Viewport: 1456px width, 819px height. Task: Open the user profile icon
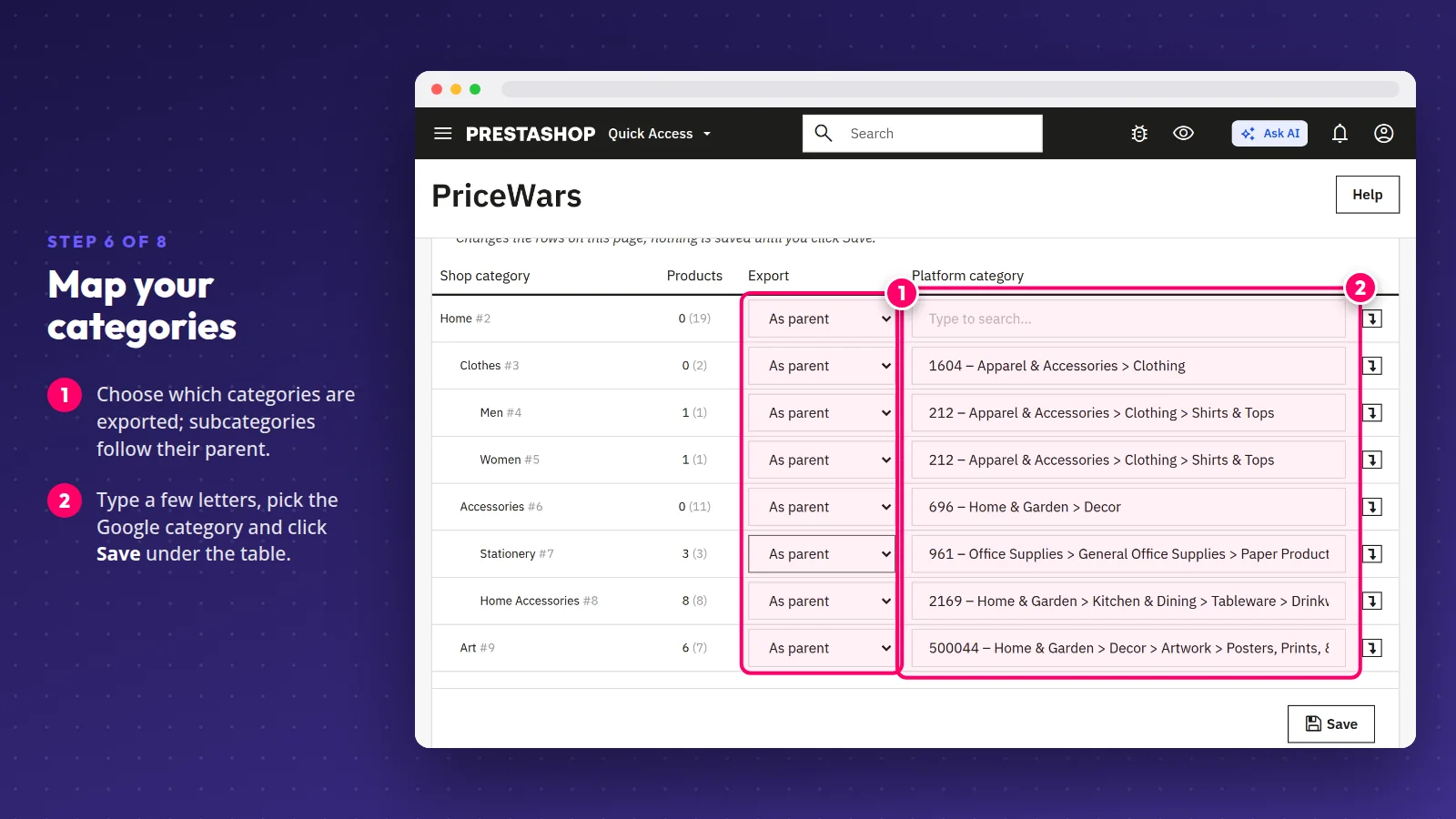pyautogui.click(x=1383, y=134)
